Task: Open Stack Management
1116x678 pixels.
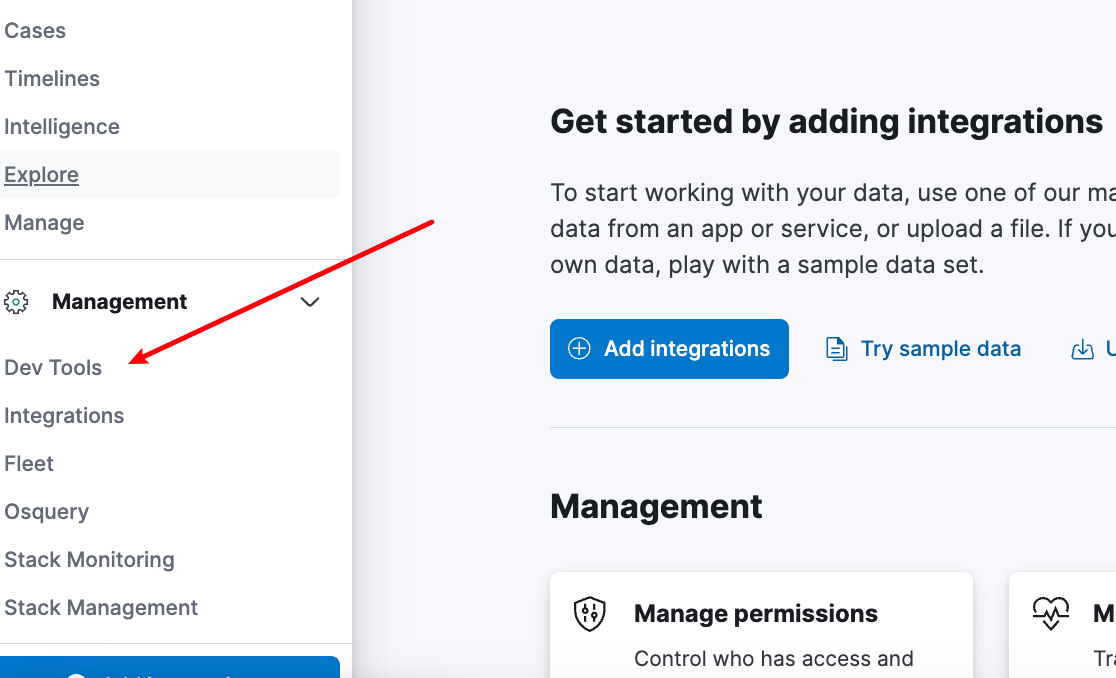Action: (x=101, y=608)
